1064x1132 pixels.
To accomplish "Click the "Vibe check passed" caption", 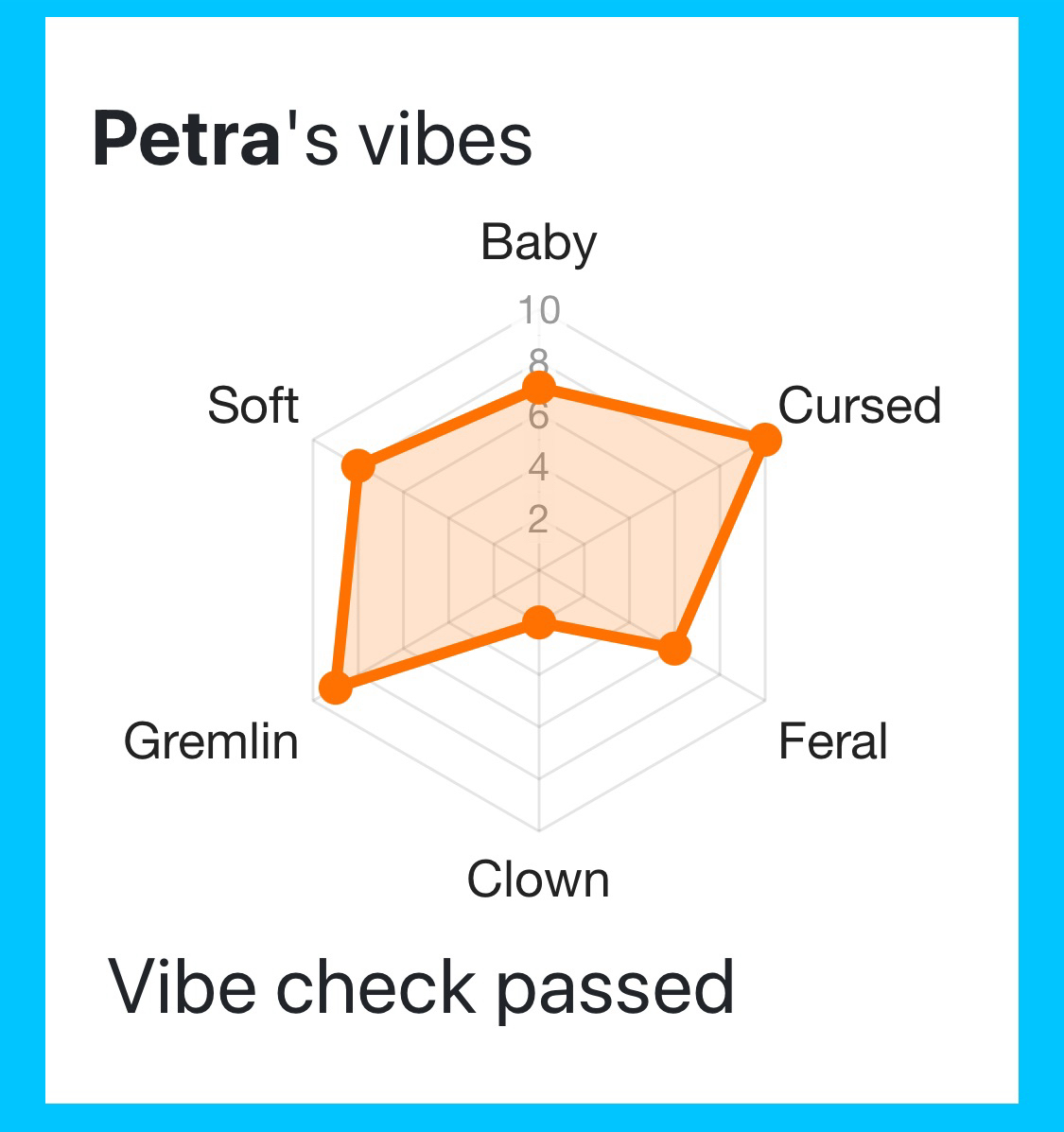I will click(422, 987).
